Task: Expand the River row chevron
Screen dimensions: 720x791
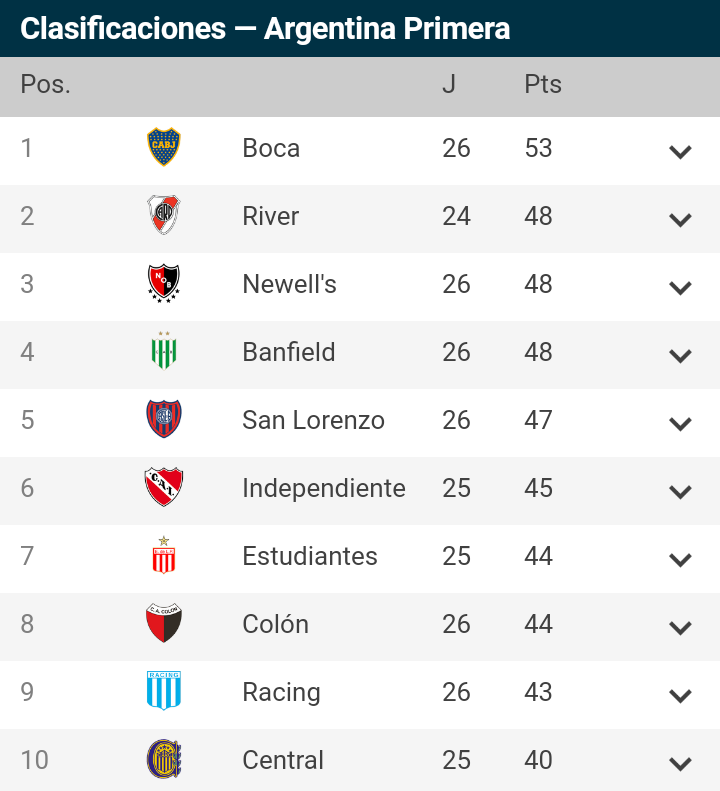Action: click(680, 219)
